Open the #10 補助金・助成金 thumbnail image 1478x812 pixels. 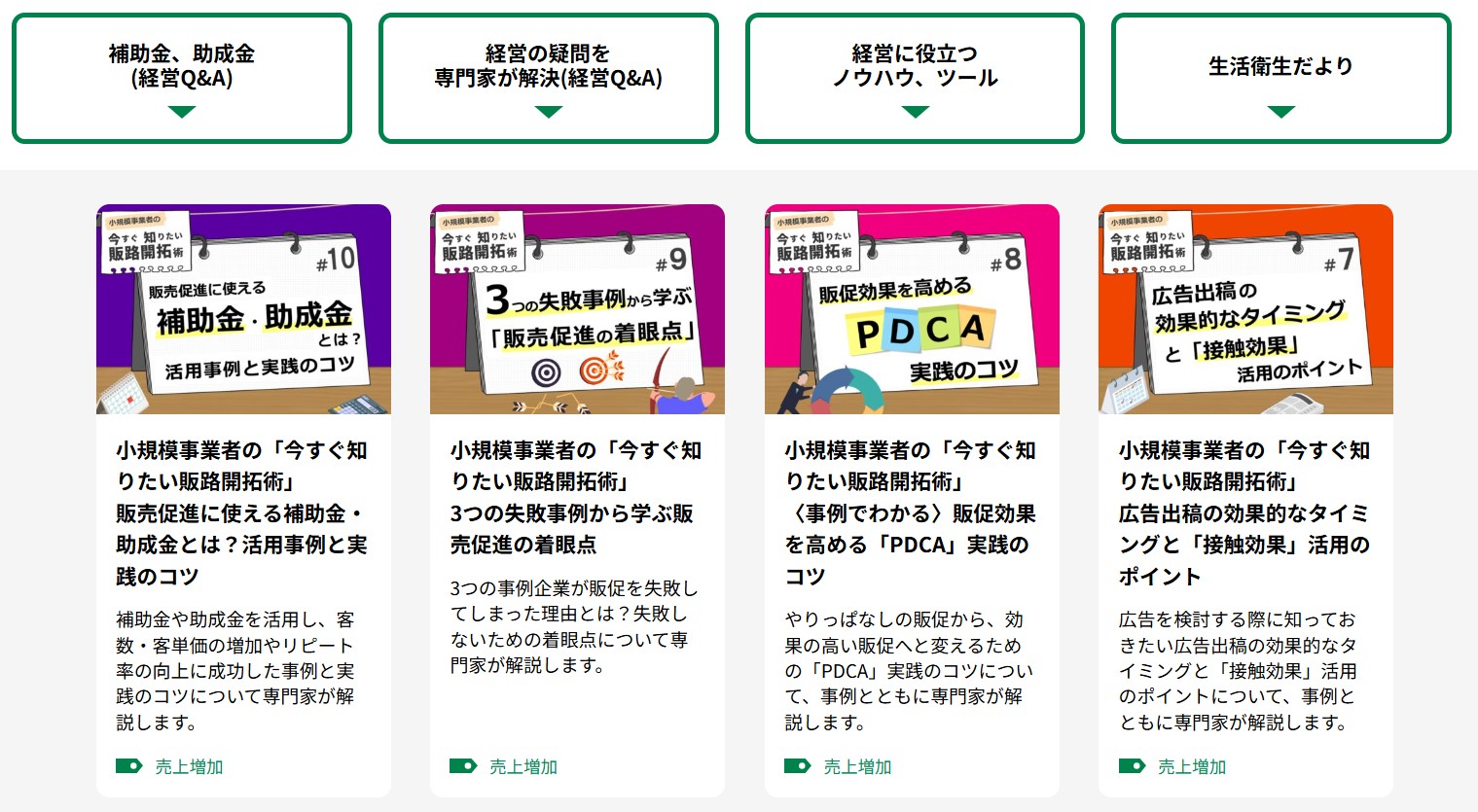[243, 309]
